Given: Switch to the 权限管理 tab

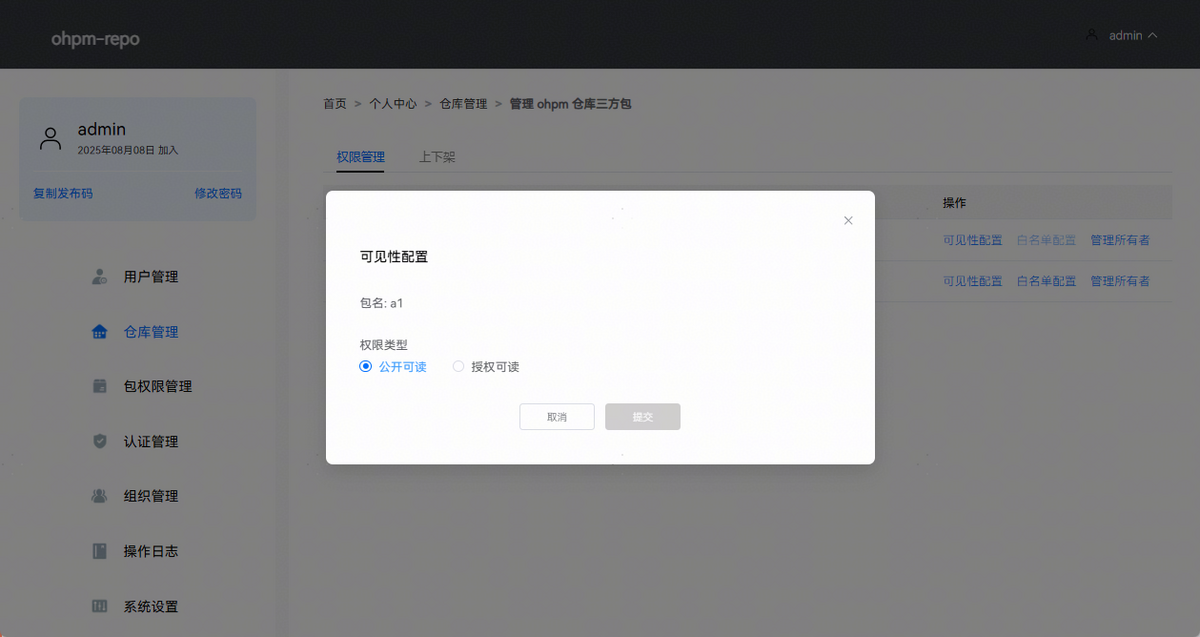Looking at the screenshot, I should click(360, 157).
